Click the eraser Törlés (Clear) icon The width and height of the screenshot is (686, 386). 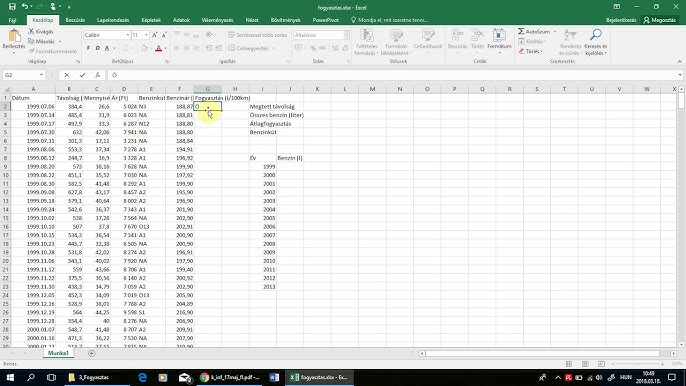521,51
